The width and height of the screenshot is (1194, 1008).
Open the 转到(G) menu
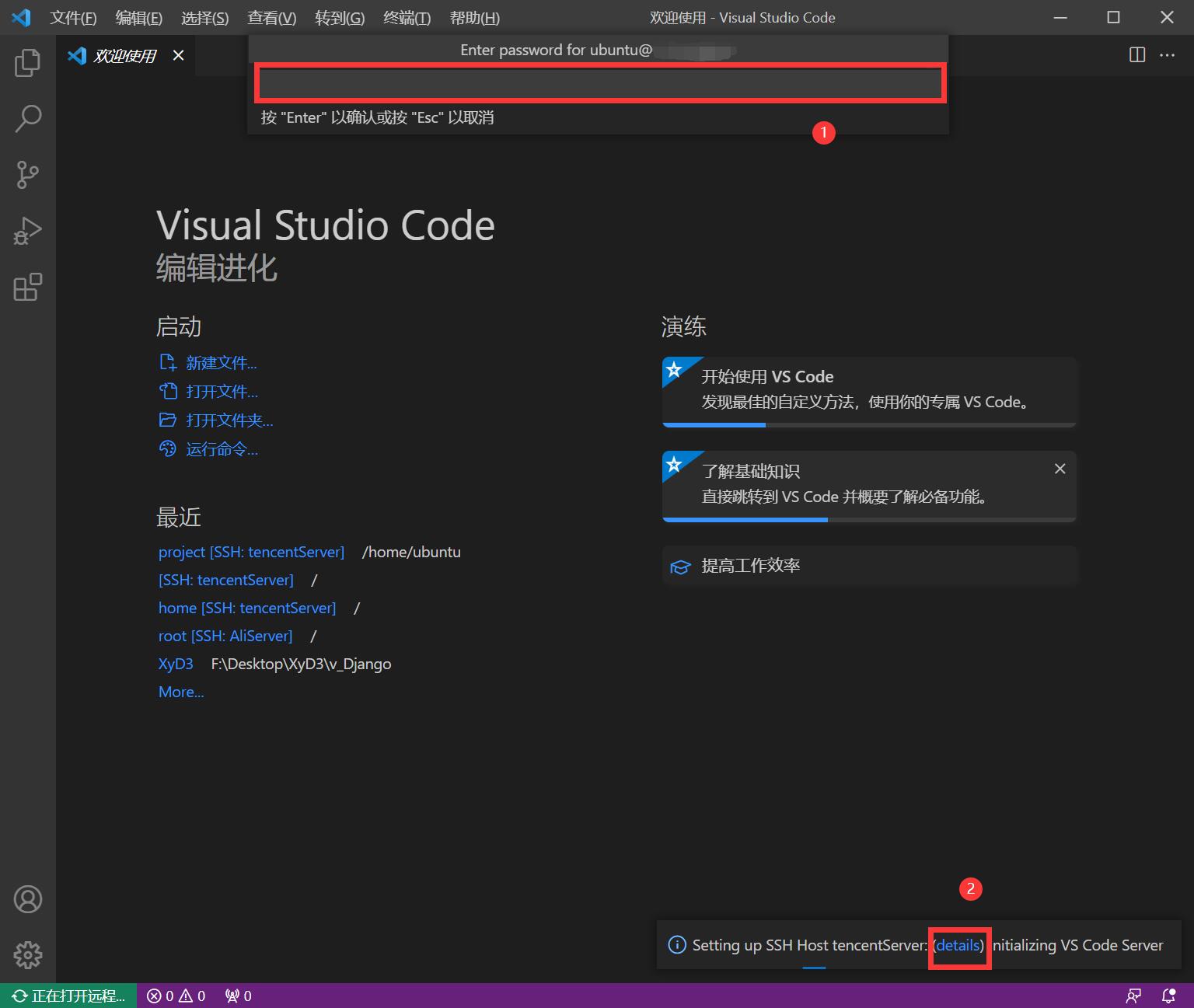pos(340,17)
